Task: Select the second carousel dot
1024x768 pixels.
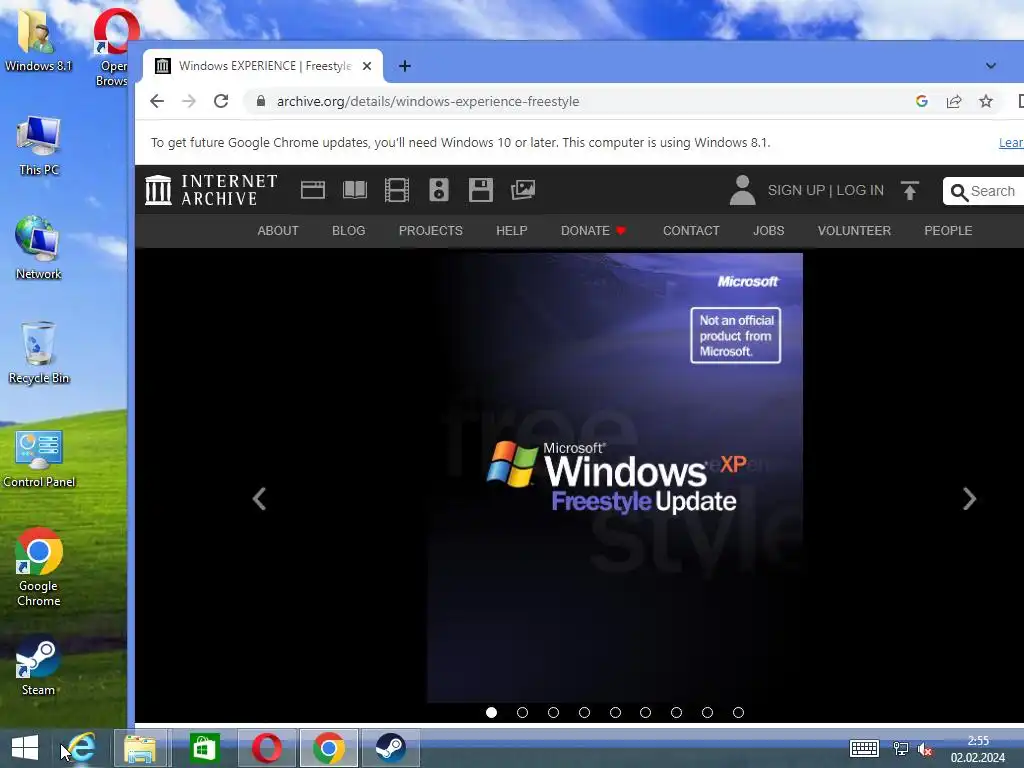Action: [x=522, y=712]
